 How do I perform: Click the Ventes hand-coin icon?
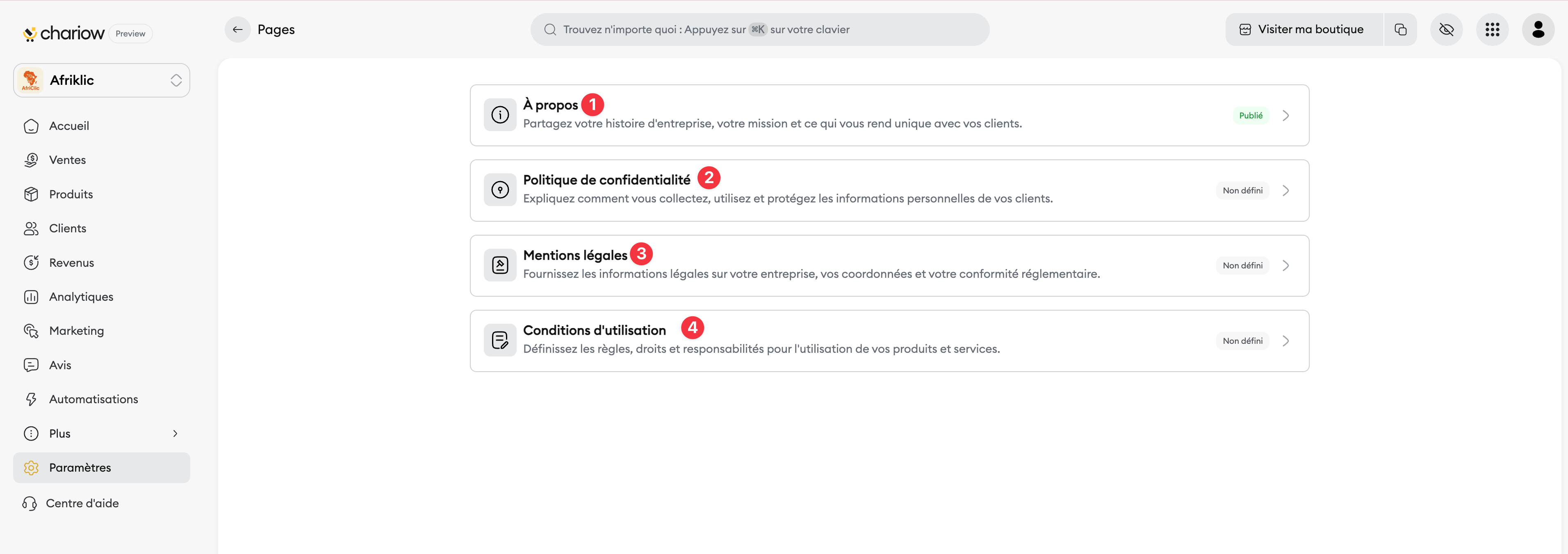point(31,160)
